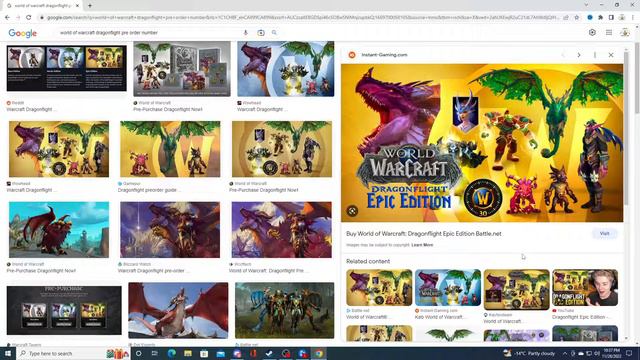Open the tab search chevron in the title bar

coord(586,5)
